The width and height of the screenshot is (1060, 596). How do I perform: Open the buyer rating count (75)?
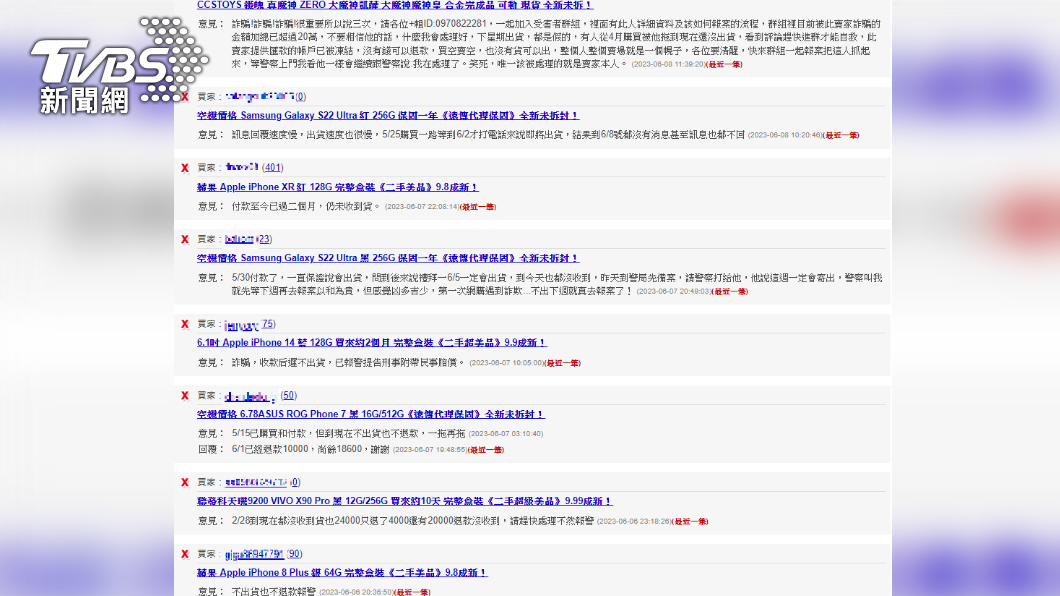(268, 324)
